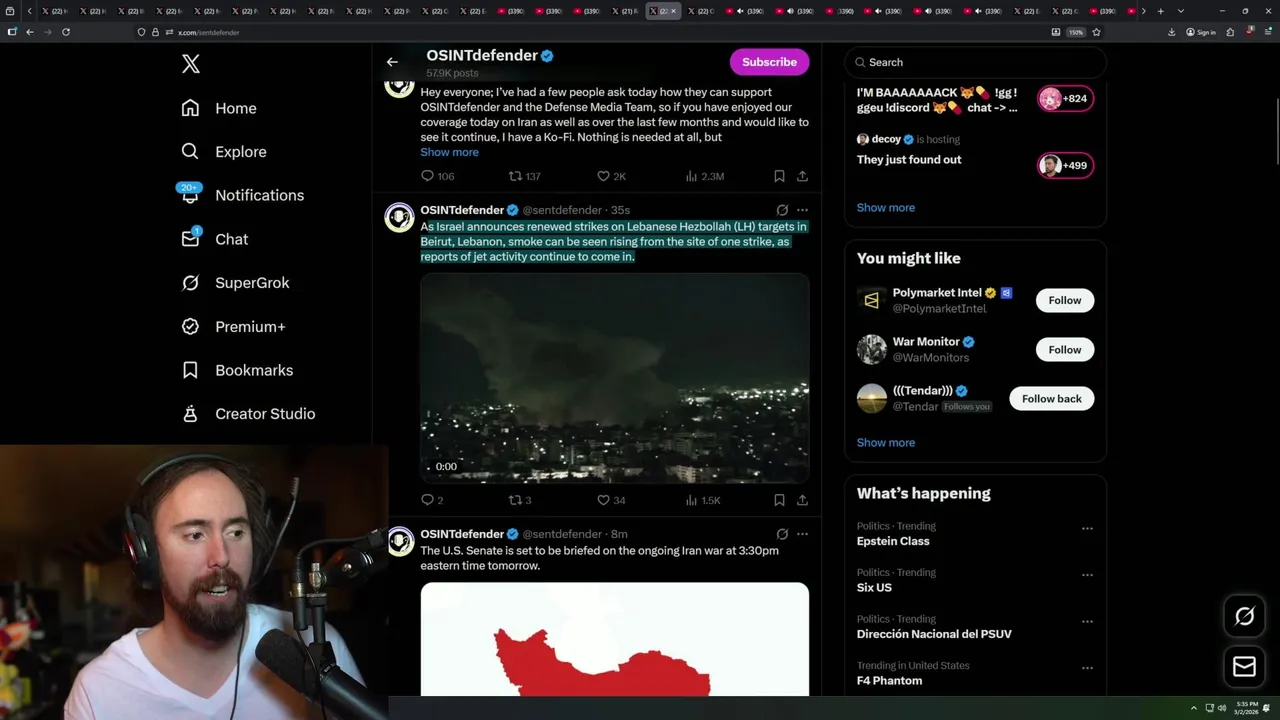The width and height of the screenshot is (1280, 720).
Task: Open Grok icon on Senate briefing post
Action: (x=782, y=534)
